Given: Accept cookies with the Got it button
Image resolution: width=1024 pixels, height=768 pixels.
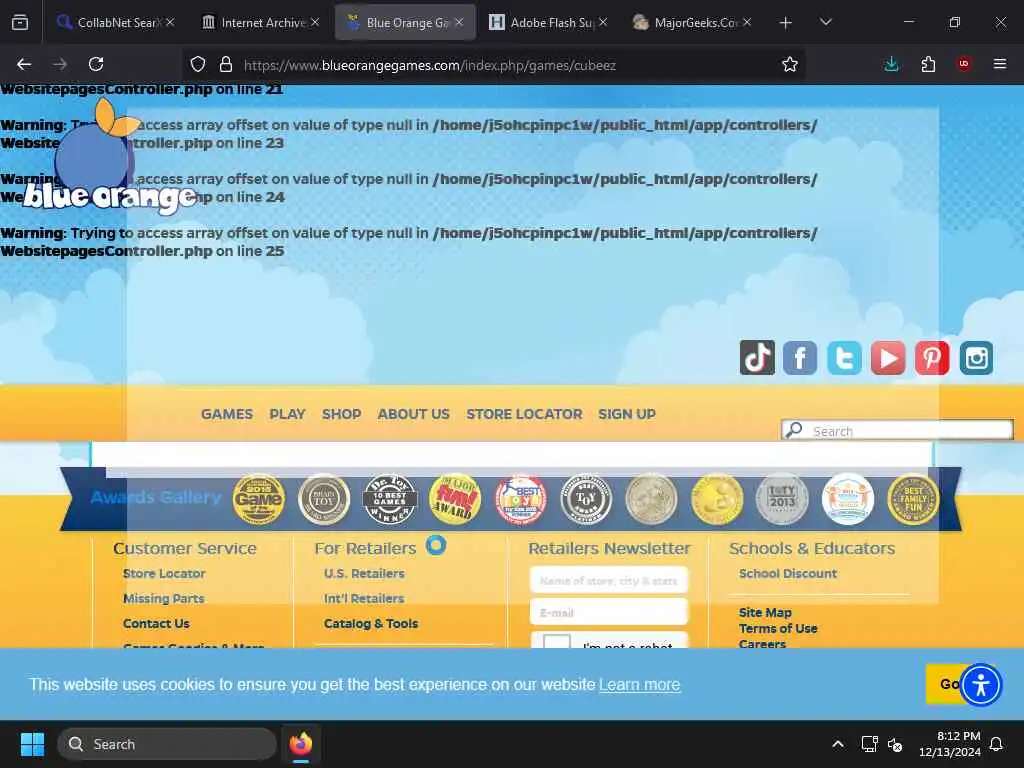Looking at the screenshot, I should click(x=943, y=684).
